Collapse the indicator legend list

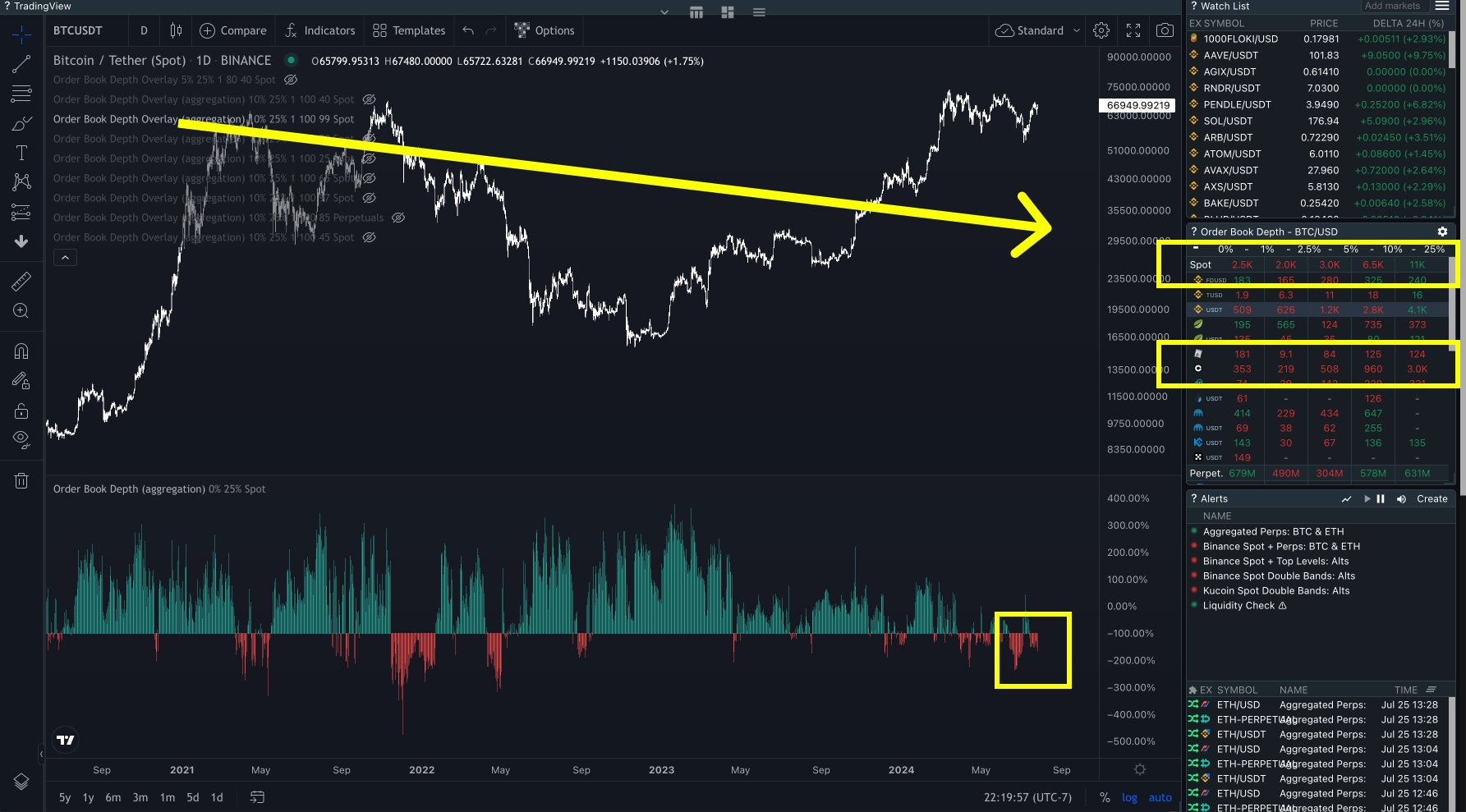coord(65,258)
